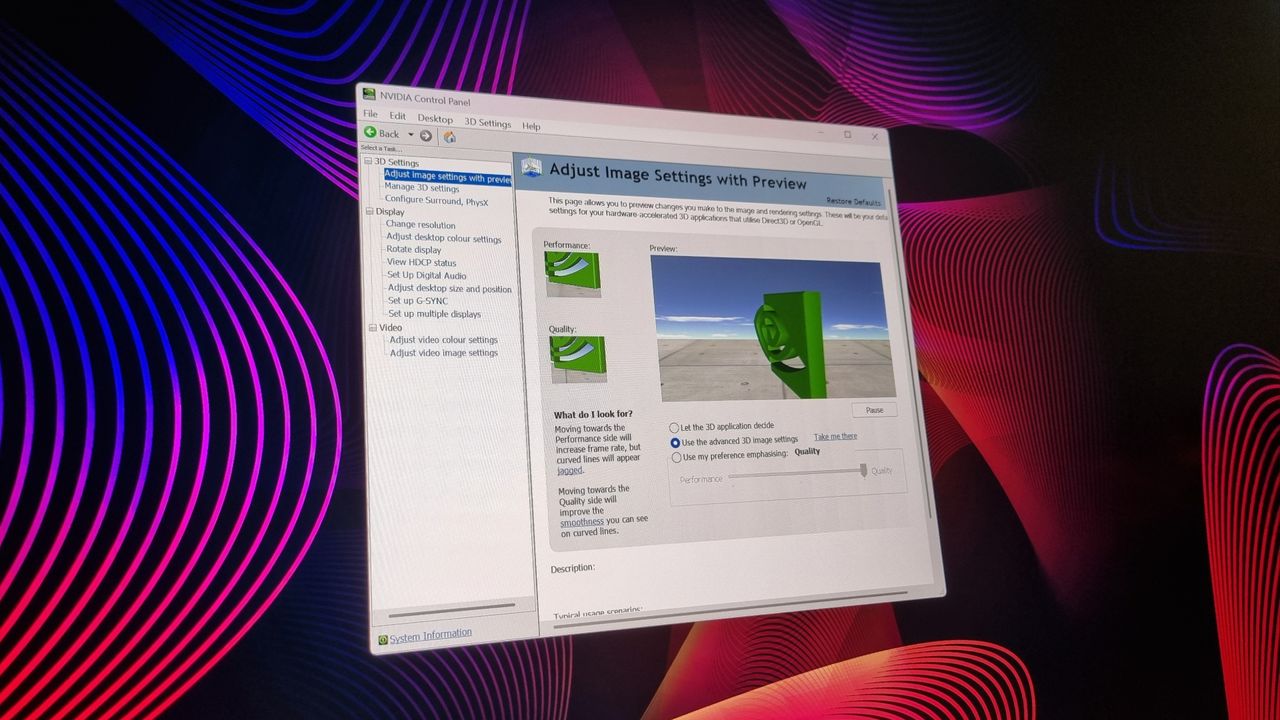This screenshot has height=720, width=1280.
Task: Collapse the Video tree node
Action: click(x=372, y=328)
